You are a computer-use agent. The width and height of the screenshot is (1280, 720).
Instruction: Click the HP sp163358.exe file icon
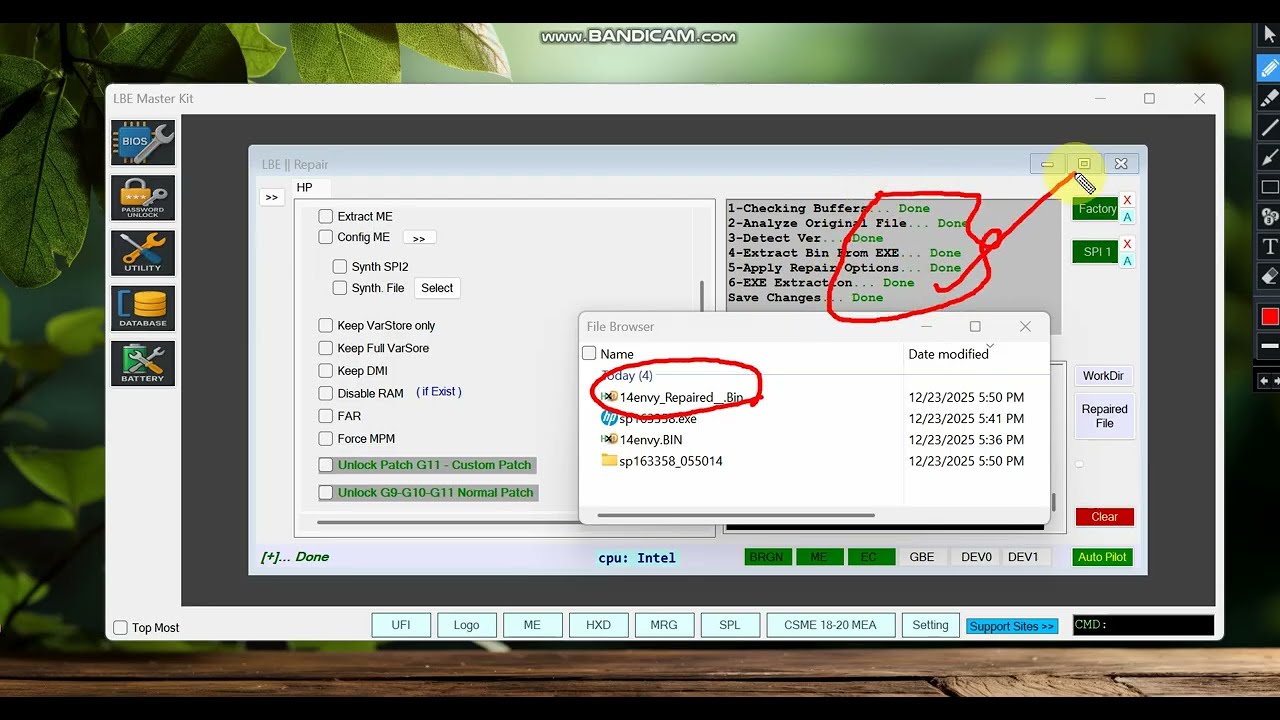[609, 418]
